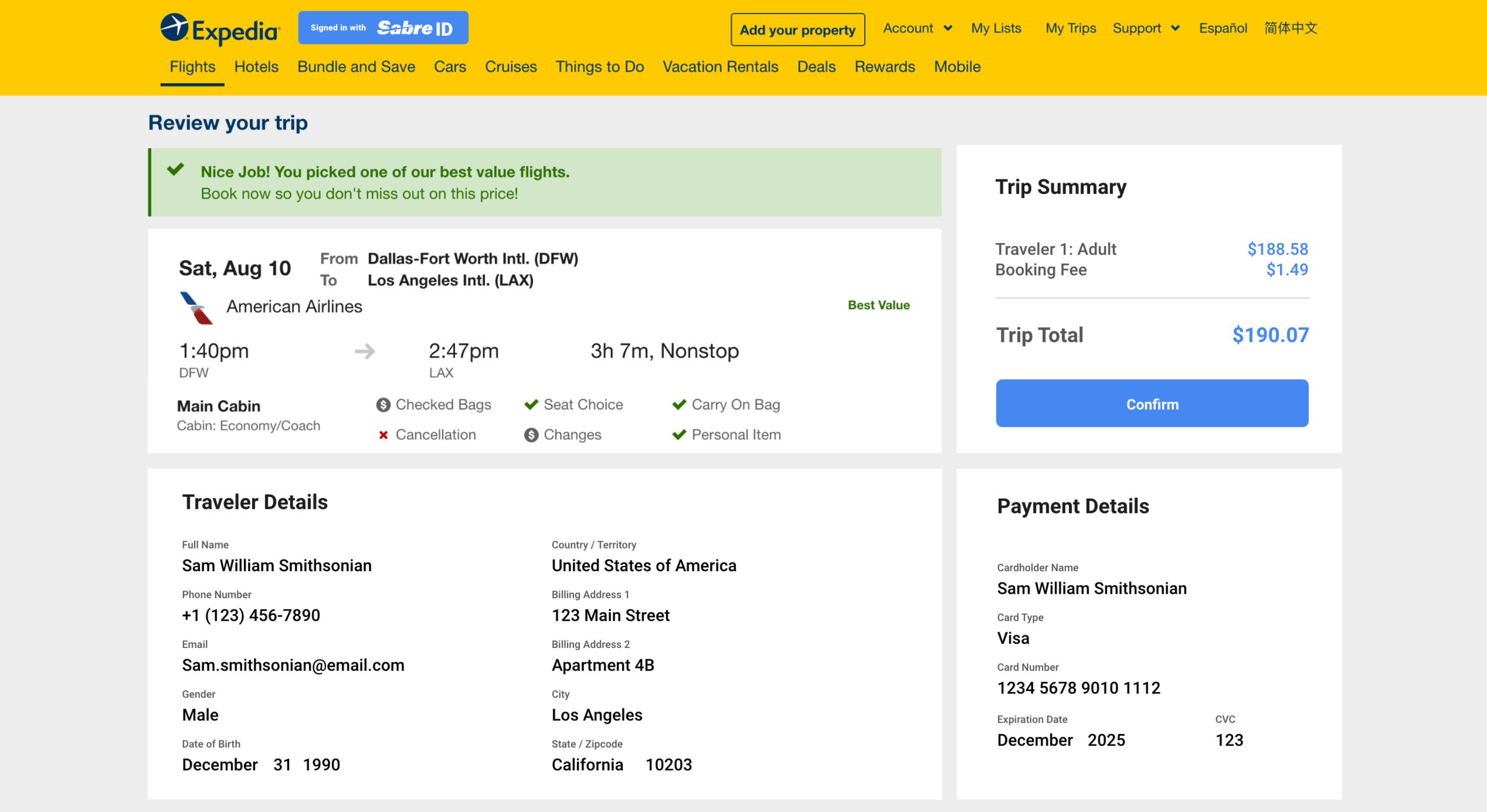Viewport: 1487px width, 812px height.
Task: Open the Hotels tab
Action: coord(256,67)
